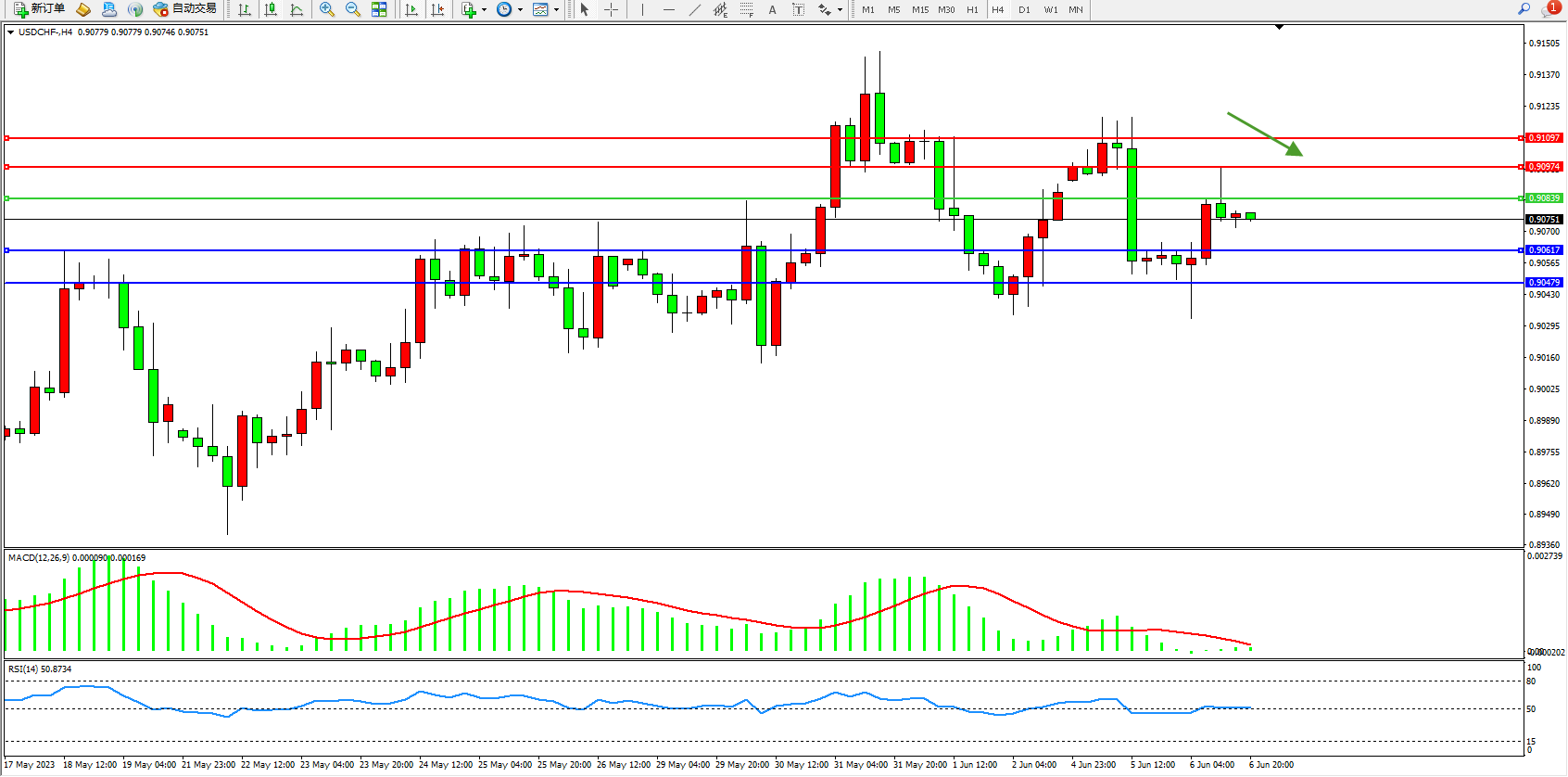Open the periodicity clock dropdown arrow
Viewport: 1568px width, 777px height.
pyautogui.click(x=520, y=10)
